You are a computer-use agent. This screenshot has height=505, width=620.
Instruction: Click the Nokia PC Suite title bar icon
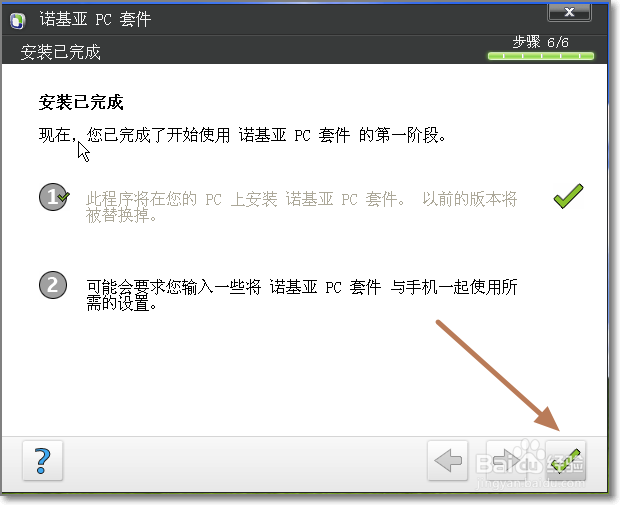[17, 21]
